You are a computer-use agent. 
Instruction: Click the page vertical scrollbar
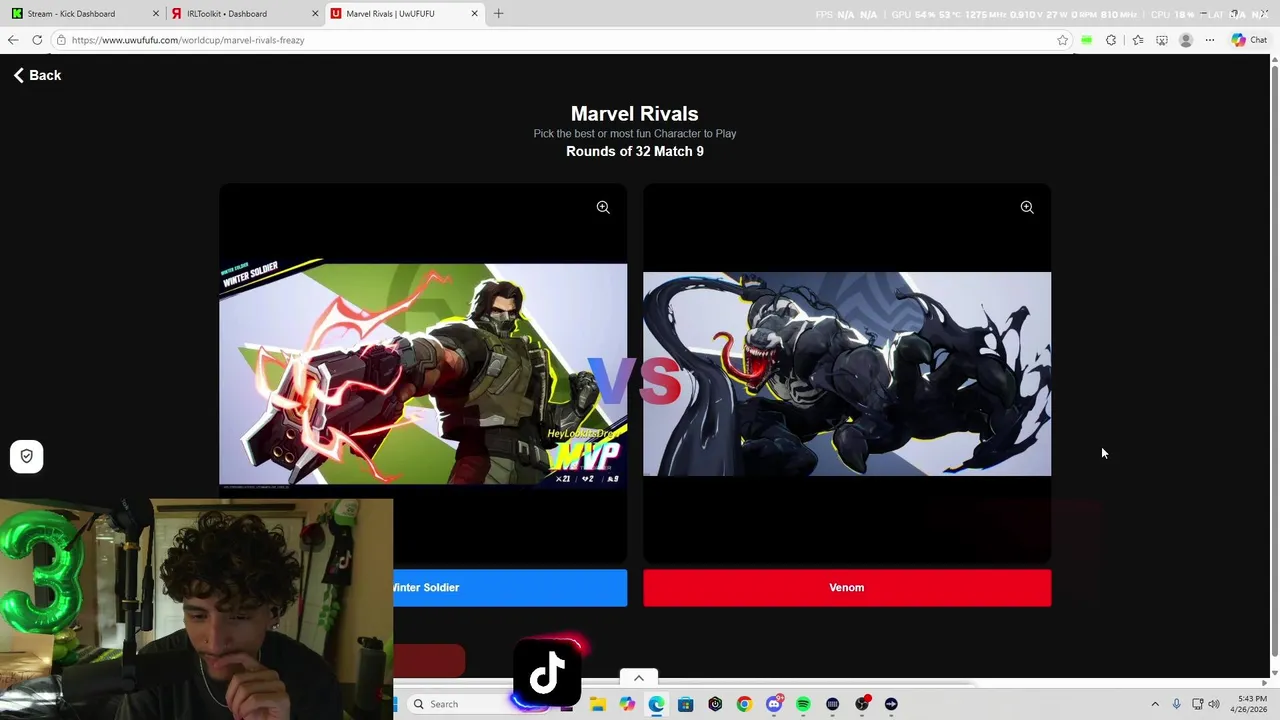(x=1274, y=360)
